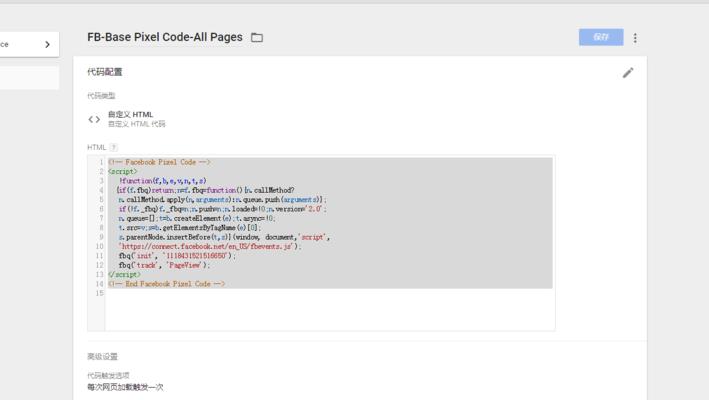Screen dimensions: 709x400
Task: Click the fbq init line of code
Action: pyautogui.click(x=177, y=256)
